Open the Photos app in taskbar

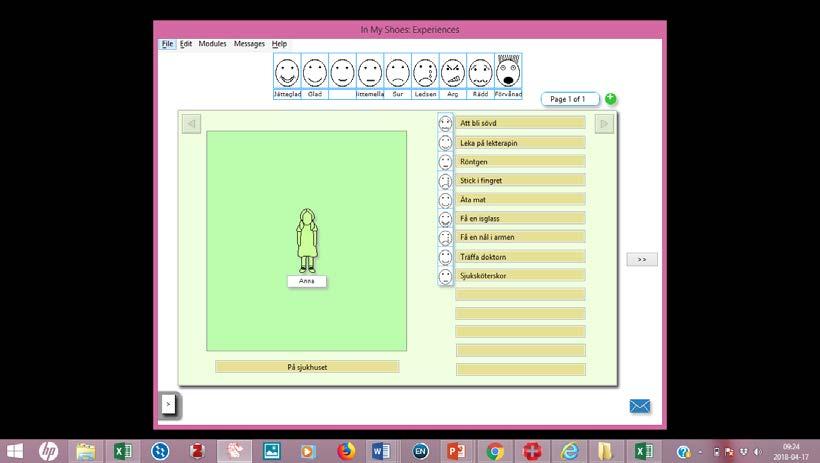(272, 451)
